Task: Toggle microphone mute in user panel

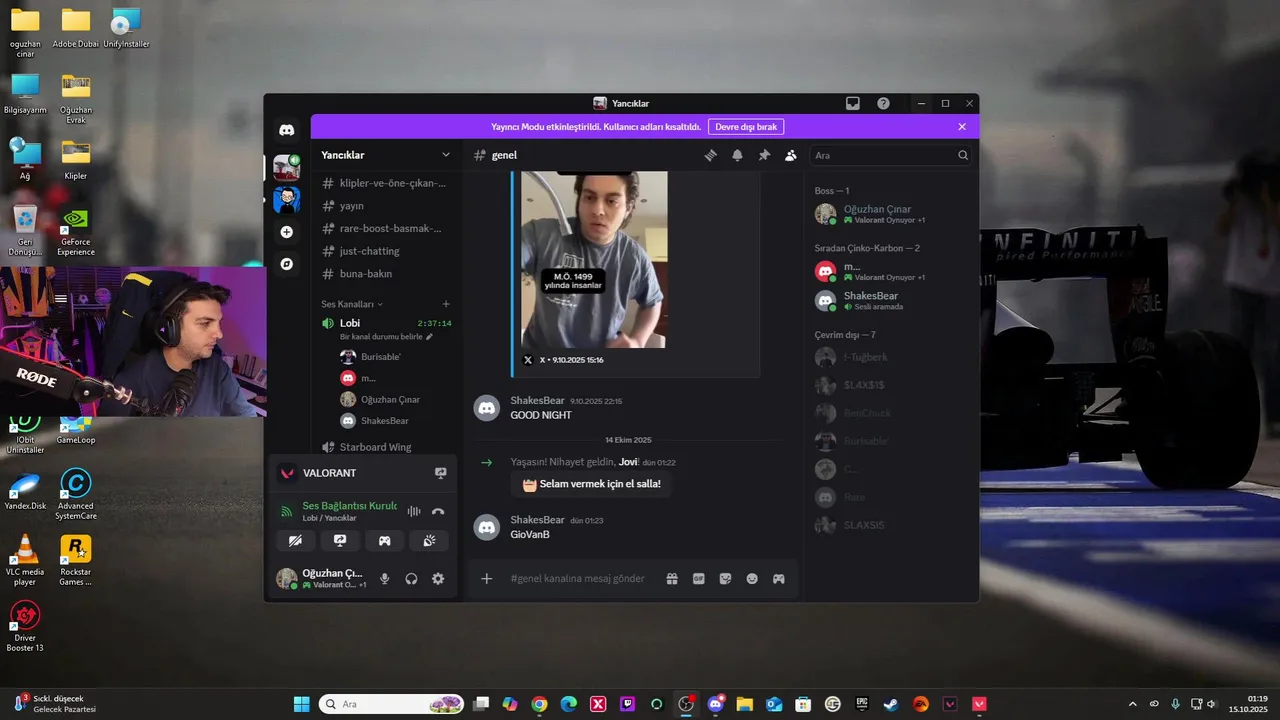Action: tap(385, 578)
